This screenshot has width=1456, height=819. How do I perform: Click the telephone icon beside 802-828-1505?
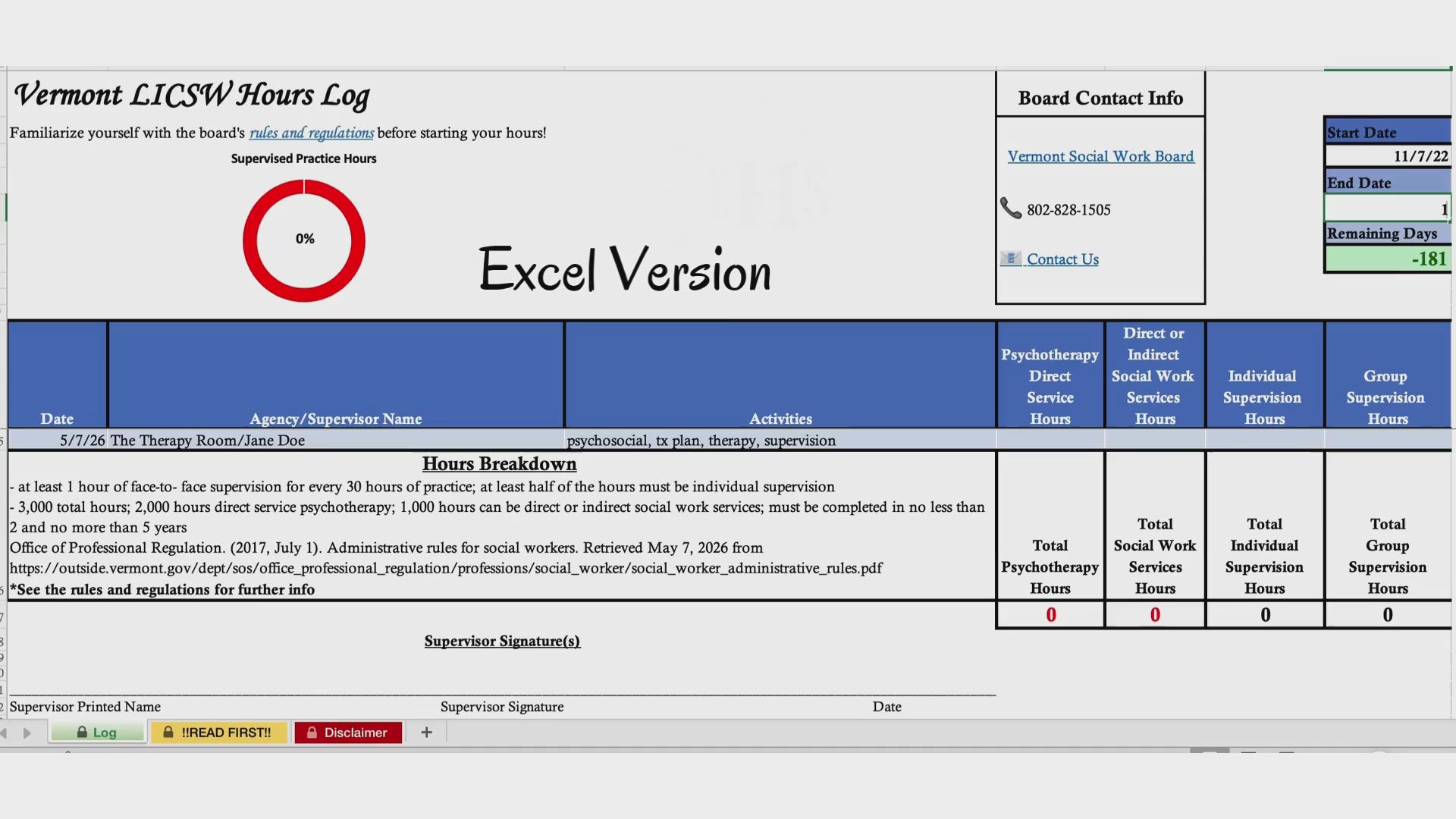[1011, 209]
